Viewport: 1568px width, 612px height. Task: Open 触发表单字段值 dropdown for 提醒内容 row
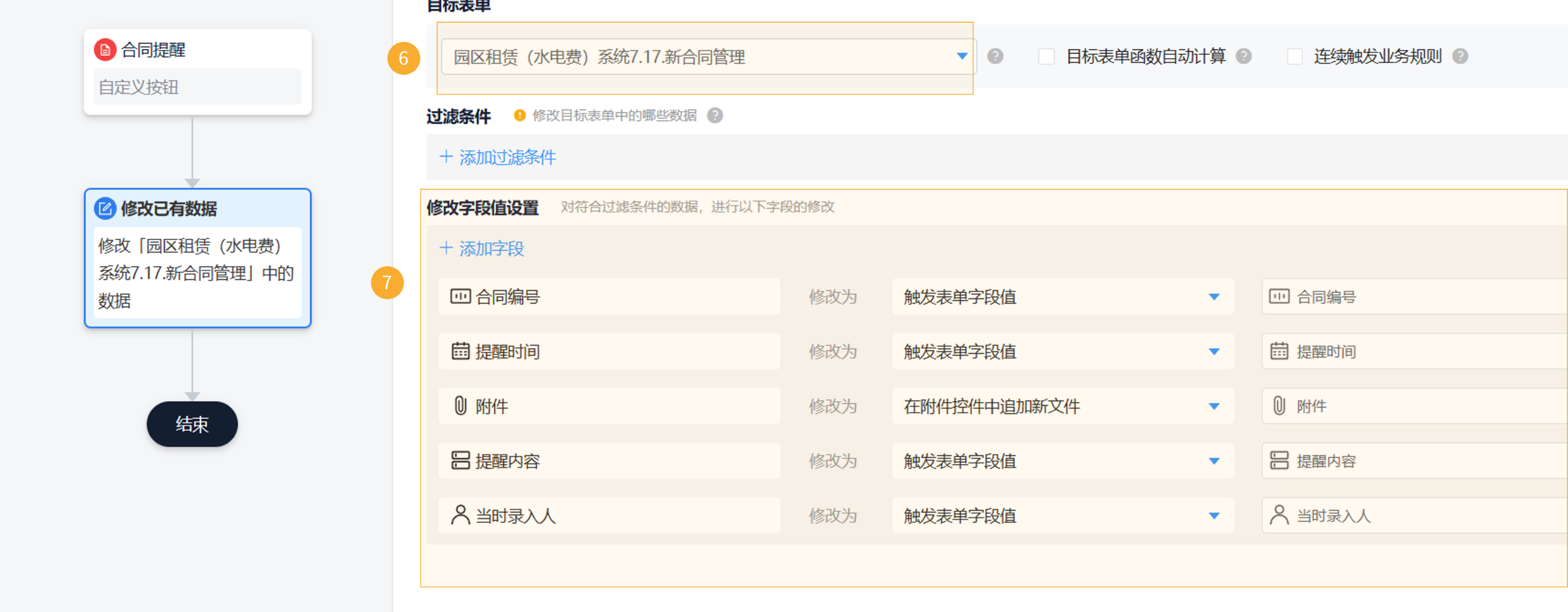[1062, 461]
